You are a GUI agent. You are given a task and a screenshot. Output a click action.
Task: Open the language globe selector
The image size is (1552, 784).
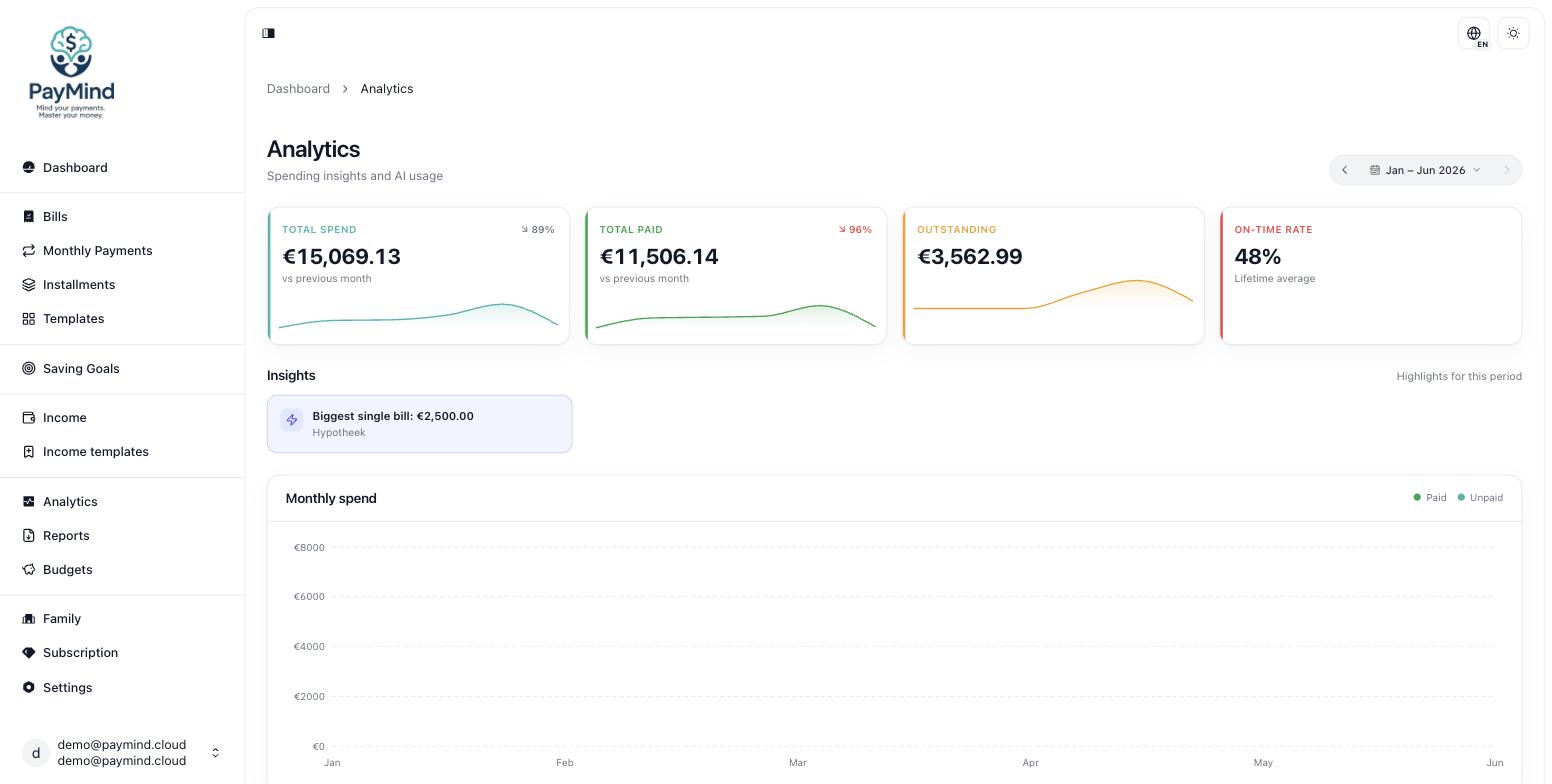(1474, 33)
